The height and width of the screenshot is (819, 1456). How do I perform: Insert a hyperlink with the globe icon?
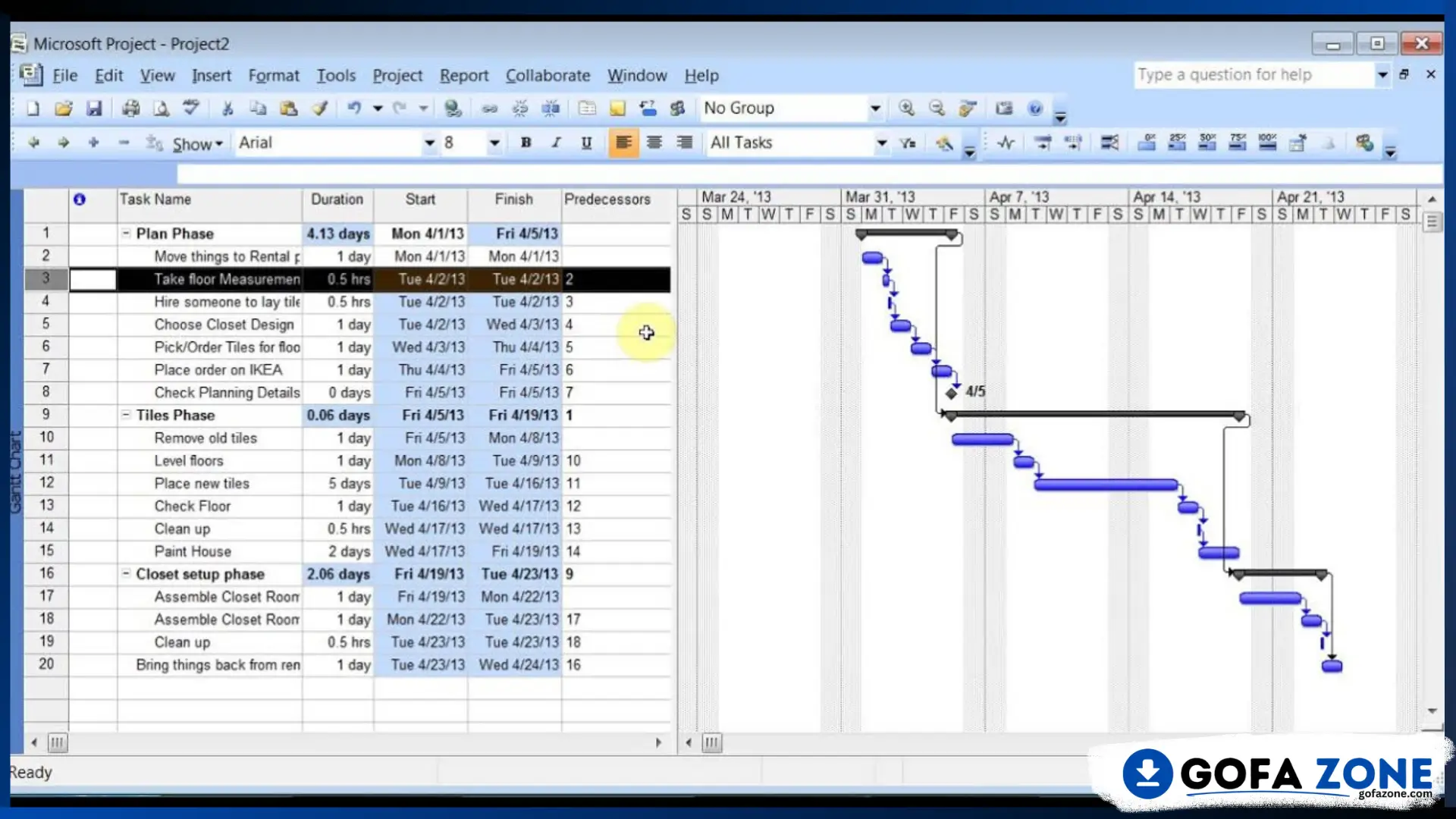pyautogui.click(x=453, y=108)
